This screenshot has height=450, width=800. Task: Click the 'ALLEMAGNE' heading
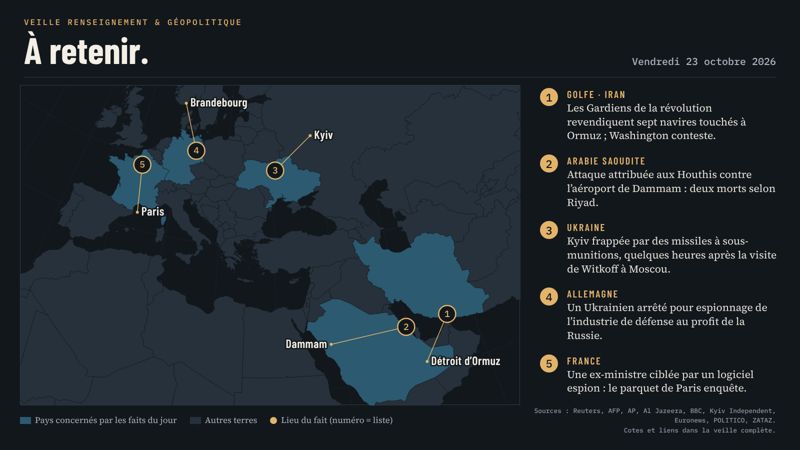[592, 294]
